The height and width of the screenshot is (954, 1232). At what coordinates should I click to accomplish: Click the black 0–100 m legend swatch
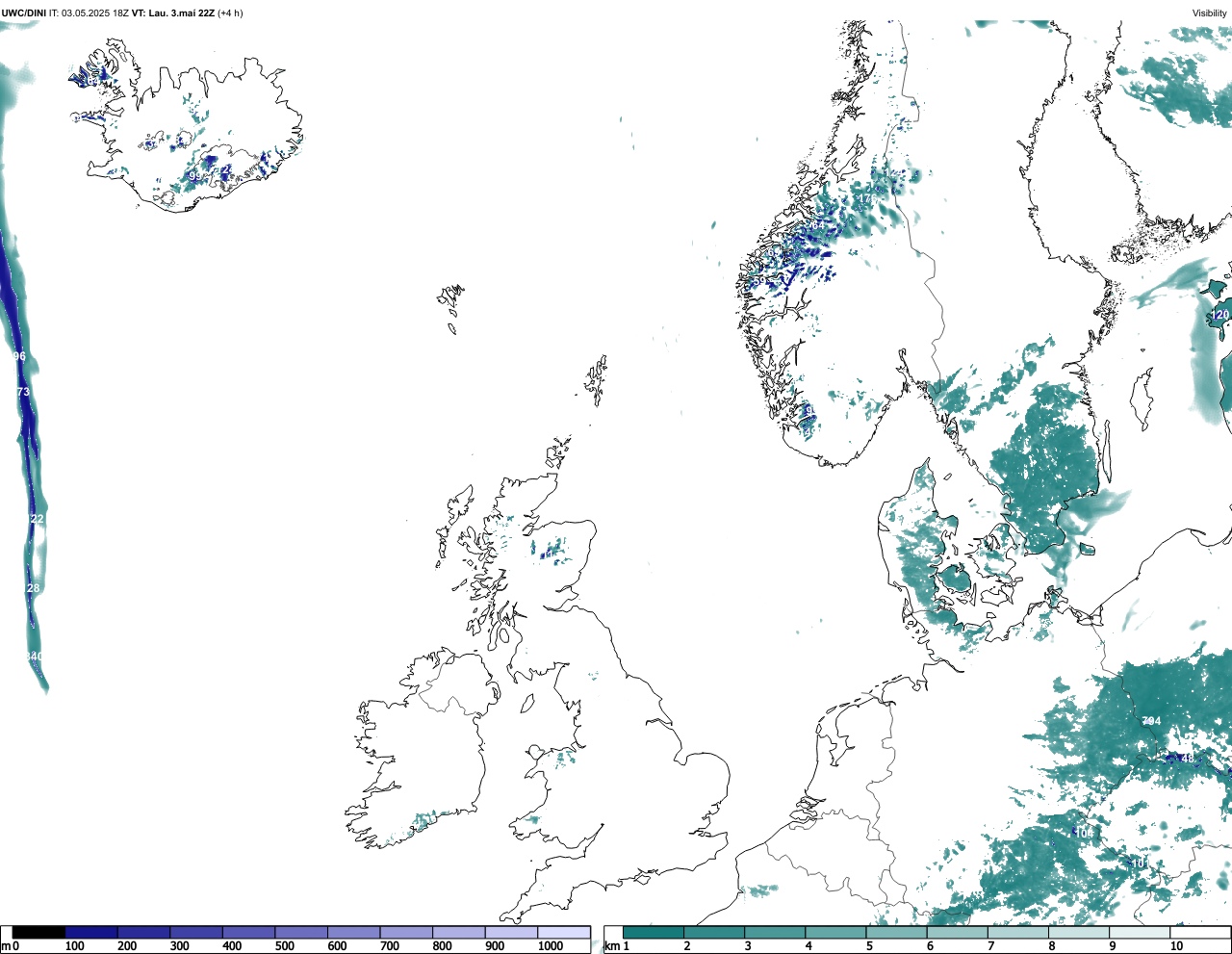[x=38, y=932]
